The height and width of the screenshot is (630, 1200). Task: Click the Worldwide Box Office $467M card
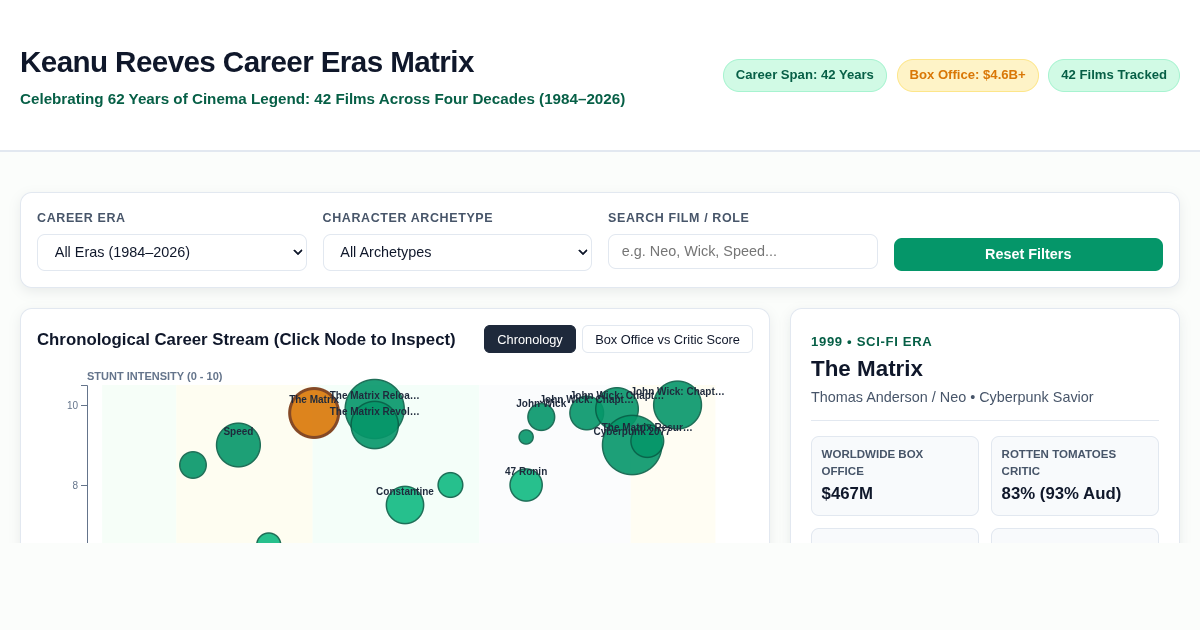[895, 476]
